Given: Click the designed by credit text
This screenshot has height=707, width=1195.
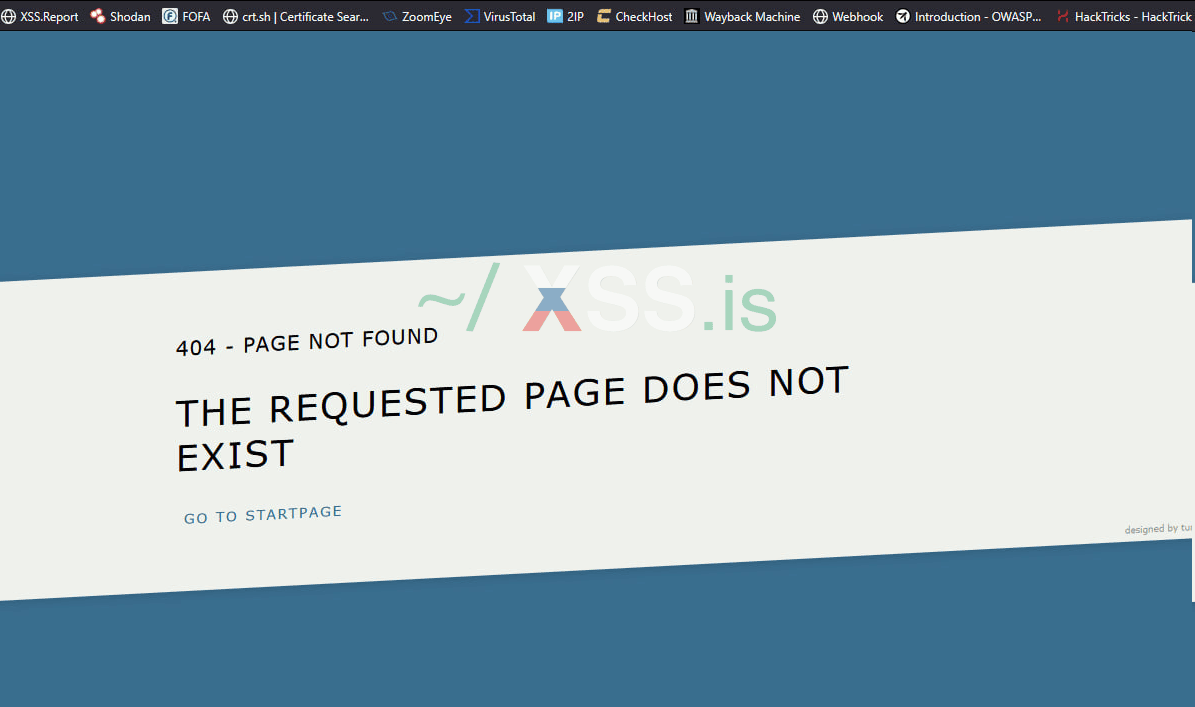Looking at the screenshot, I should [x=1158, y=528].
